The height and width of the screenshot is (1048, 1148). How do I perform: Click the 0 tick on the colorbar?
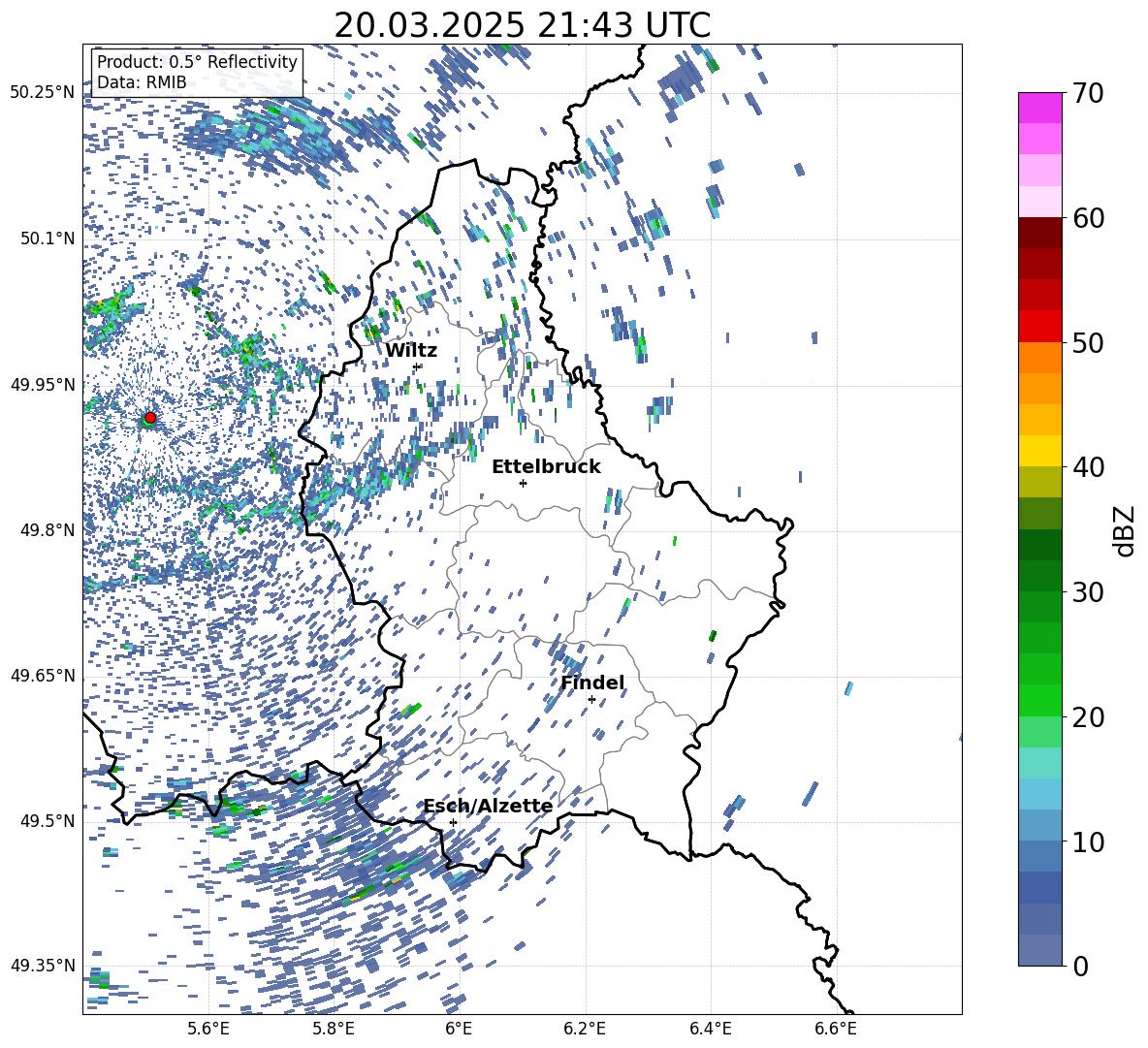pos(1080,967)
